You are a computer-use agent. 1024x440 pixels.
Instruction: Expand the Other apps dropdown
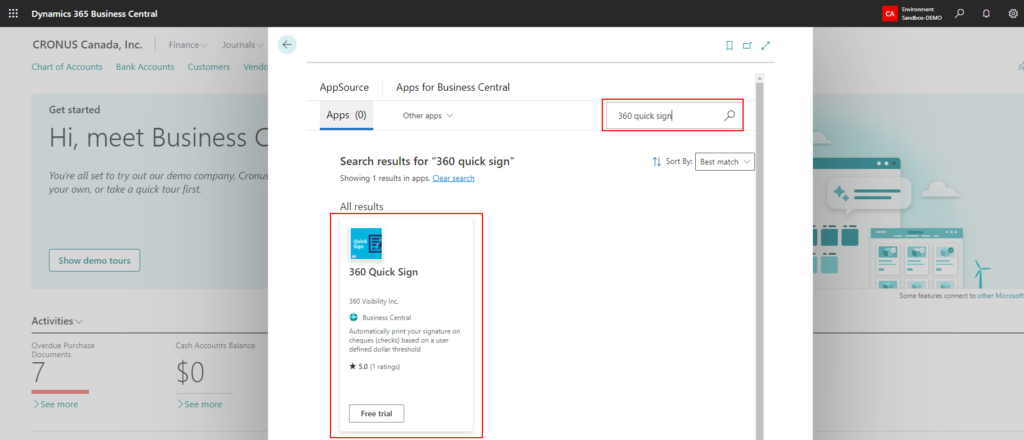pos(428,116)
